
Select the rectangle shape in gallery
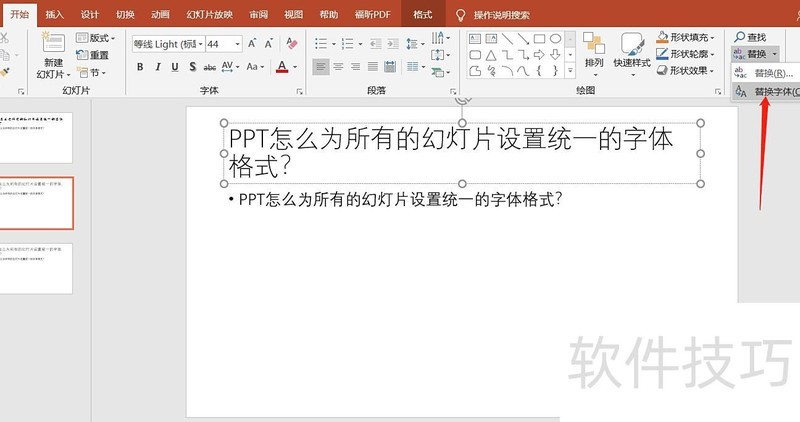[539, 39]
